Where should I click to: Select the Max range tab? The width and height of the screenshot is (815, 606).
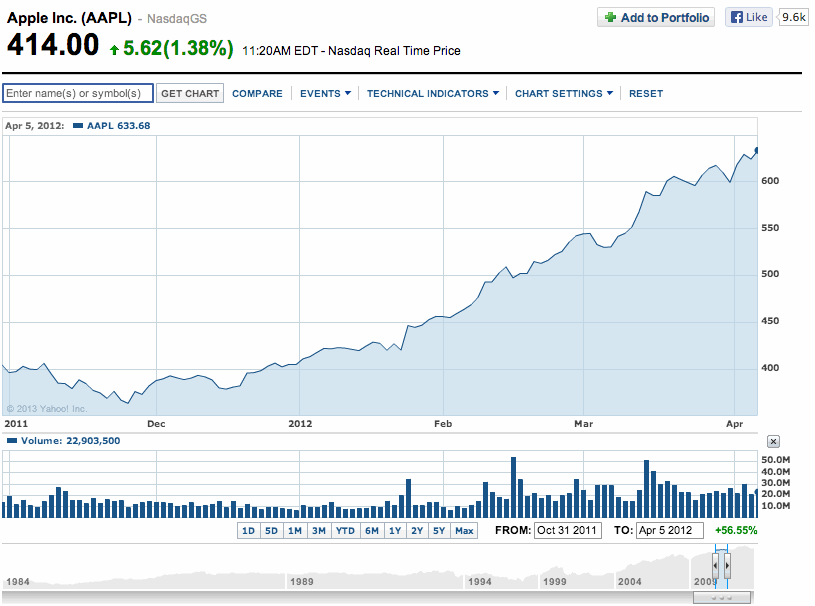464,531
